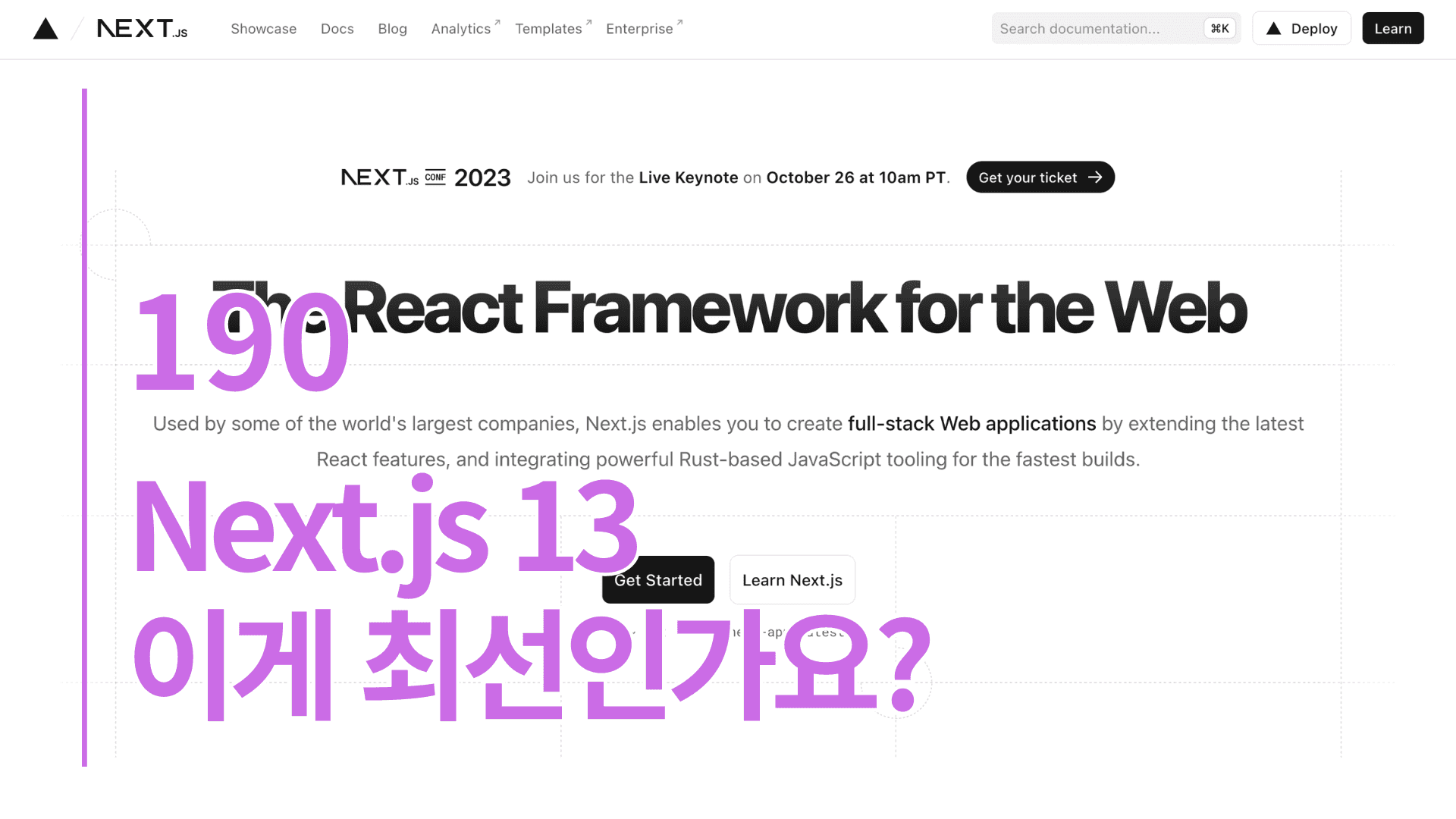Click the NEXT.js CONF 2023 logo
Screen dimensions: 1456x819
(x=425, y=177)
